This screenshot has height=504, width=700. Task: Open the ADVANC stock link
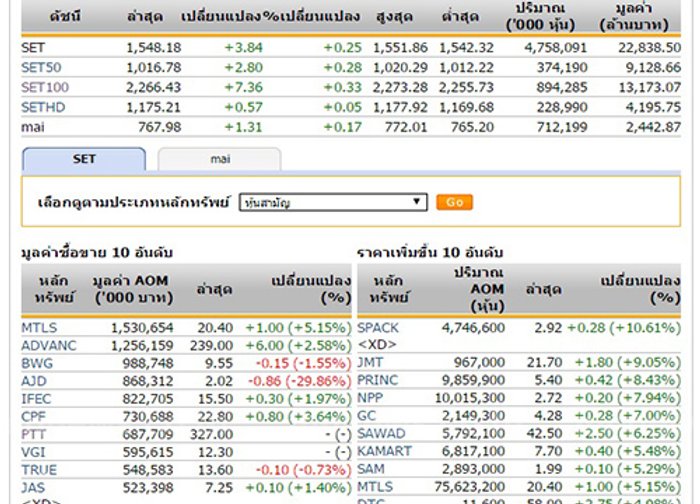(49, 346)
